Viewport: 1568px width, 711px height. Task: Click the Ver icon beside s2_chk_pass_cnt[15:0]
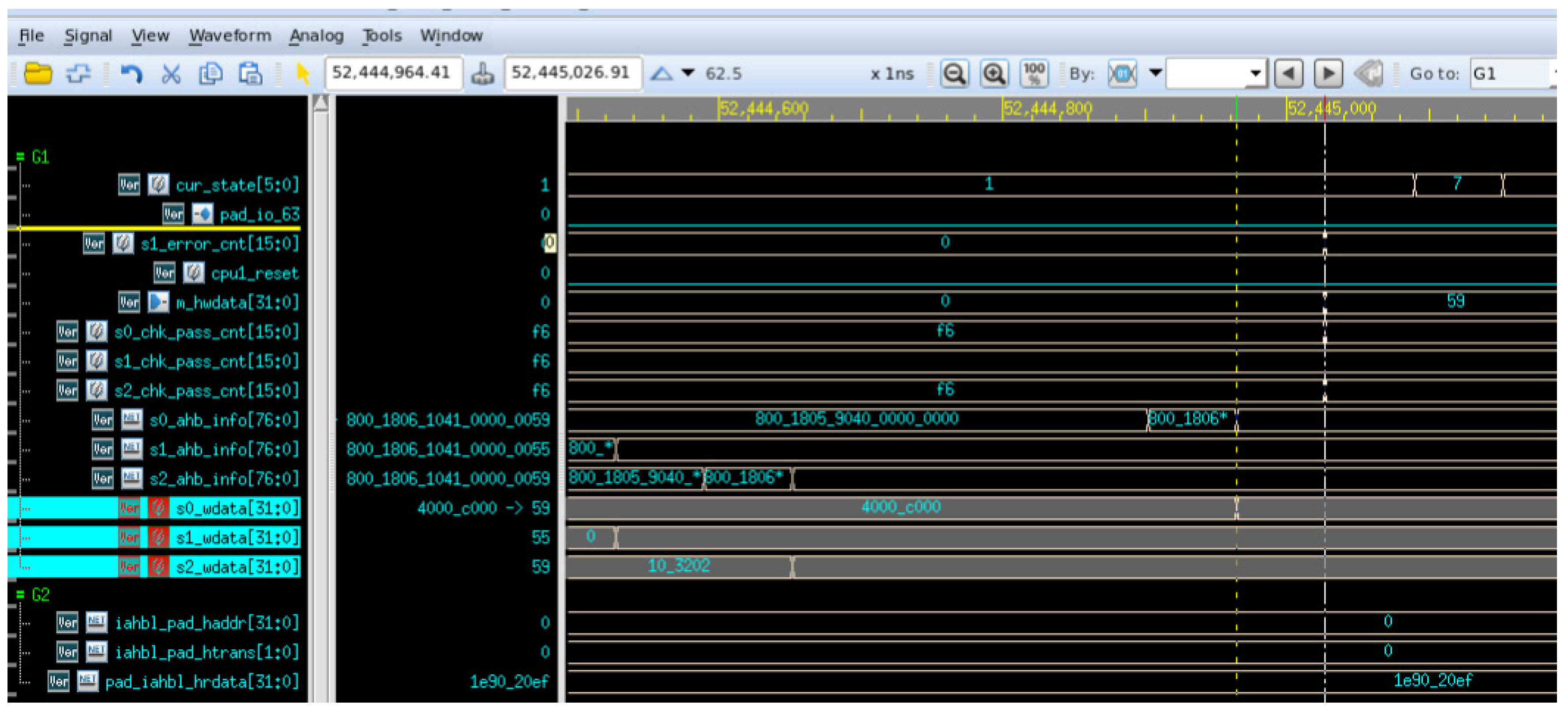[67, 390]
